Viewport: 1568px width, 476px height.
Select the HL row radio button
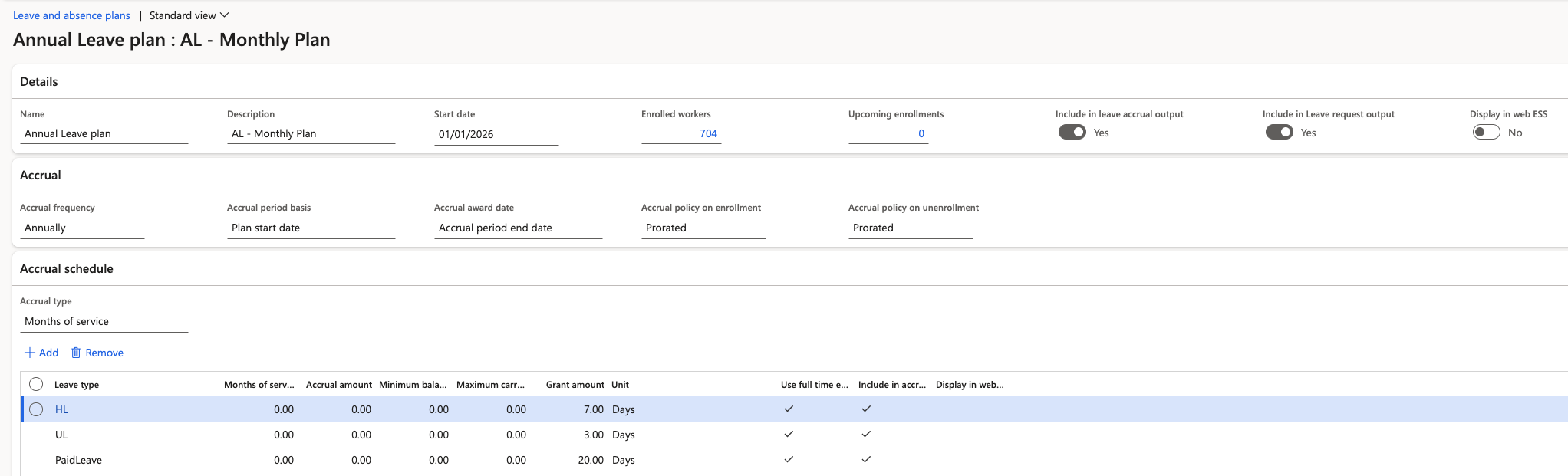coord(36,409)
